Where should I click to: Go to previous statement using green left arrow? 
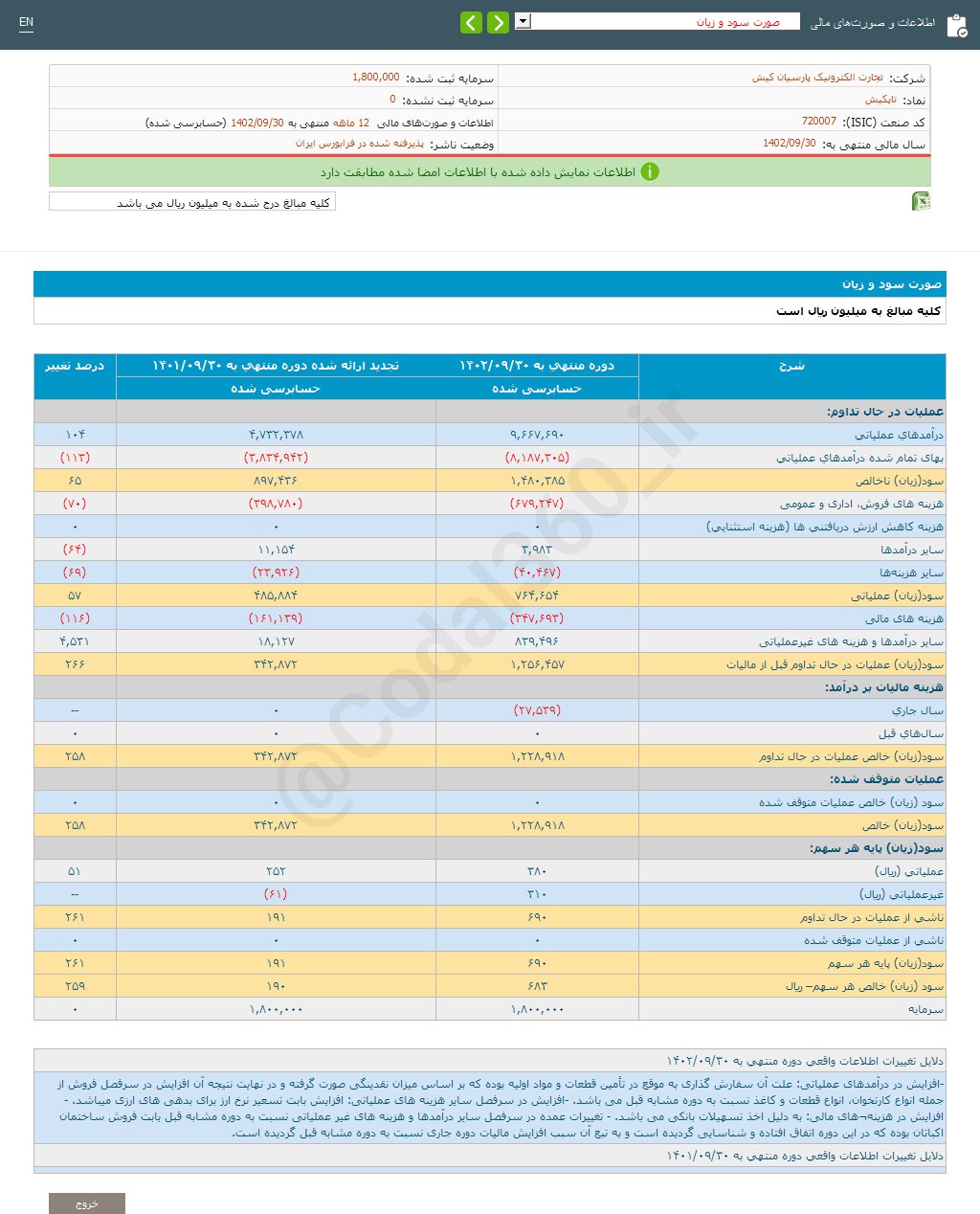tap(471, 22)
